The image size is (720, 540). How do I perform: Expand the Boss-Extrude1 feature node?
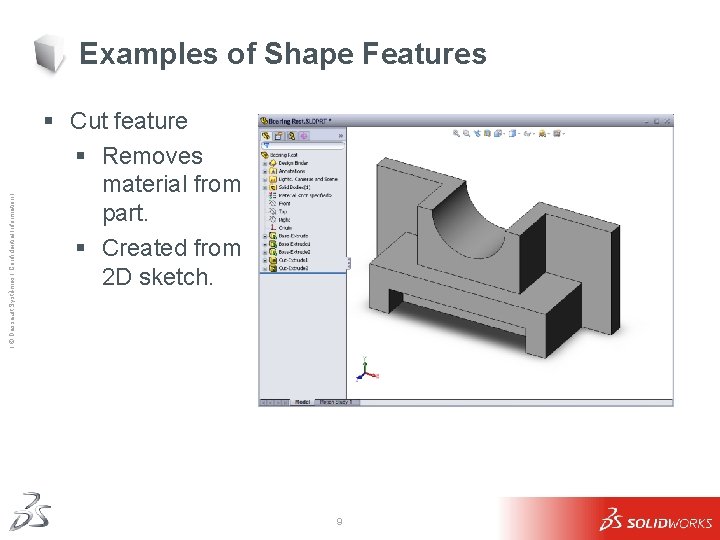[x=265, y=244]
